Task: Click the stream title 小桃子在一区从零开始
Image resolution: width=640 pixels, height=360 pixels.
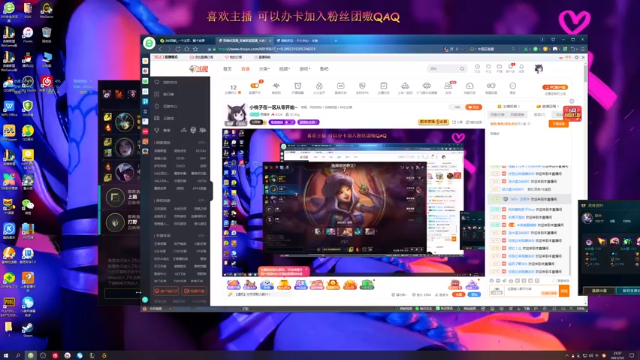Action: (x=273, y=107)
